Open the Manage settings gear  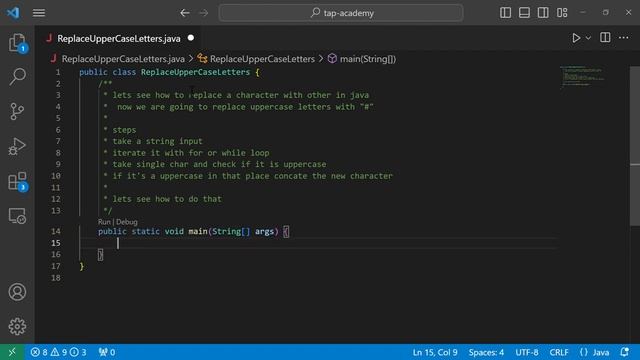[x=17, y=326]
